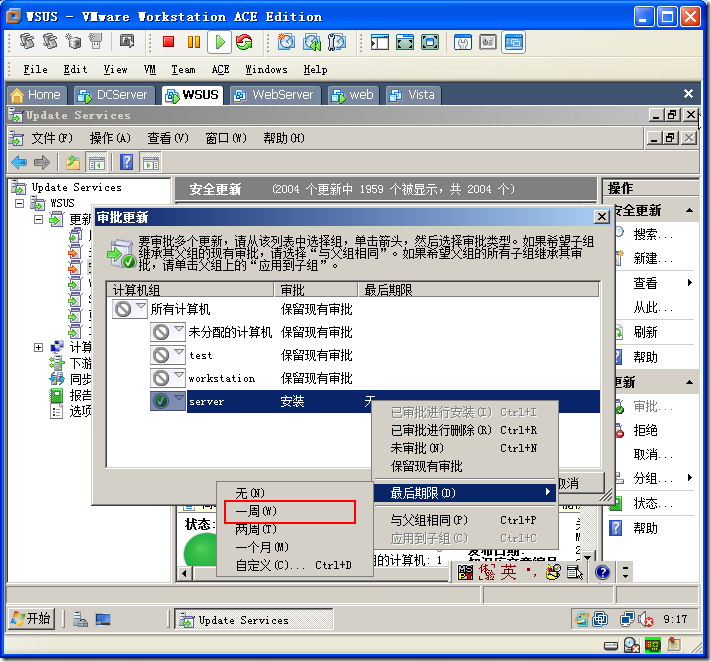711x662 pixels.
Task: Click the up-one-level folder icon
Action: click(x=73, y=162)
